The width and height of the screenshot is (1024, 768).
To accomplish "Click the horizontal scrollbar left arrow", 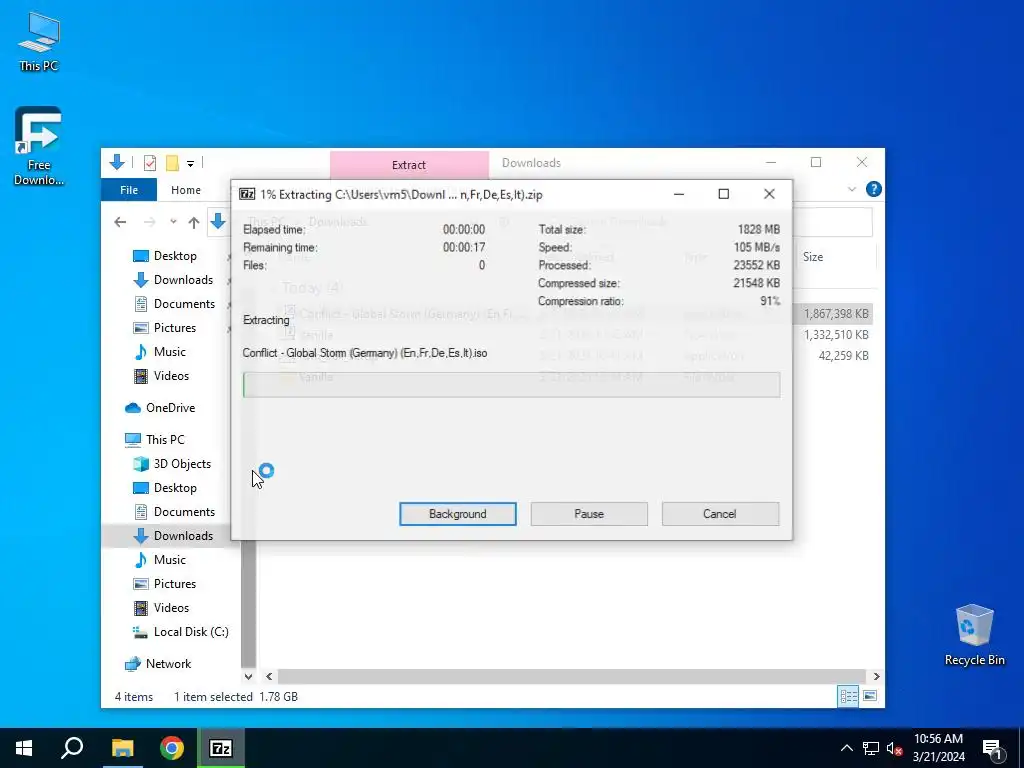I will coord(269,677).
